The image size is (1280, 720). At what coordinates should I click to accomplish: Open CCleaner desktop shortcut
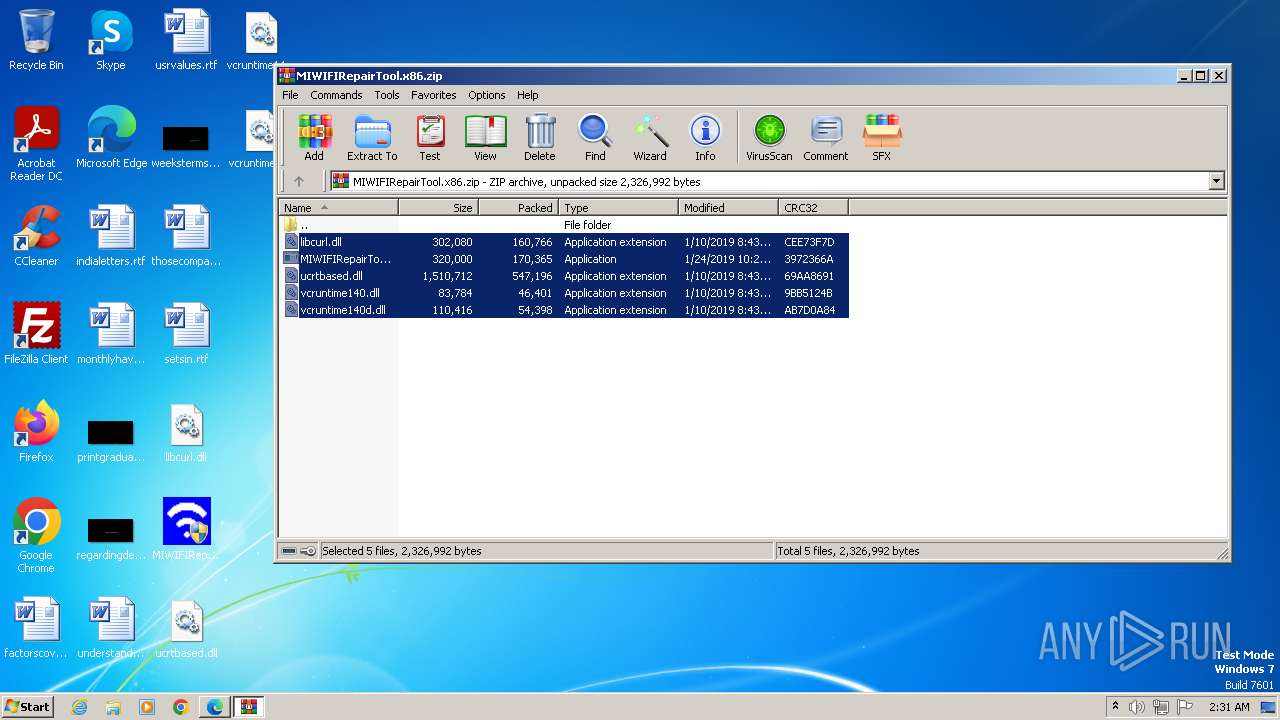coord(36,236)
